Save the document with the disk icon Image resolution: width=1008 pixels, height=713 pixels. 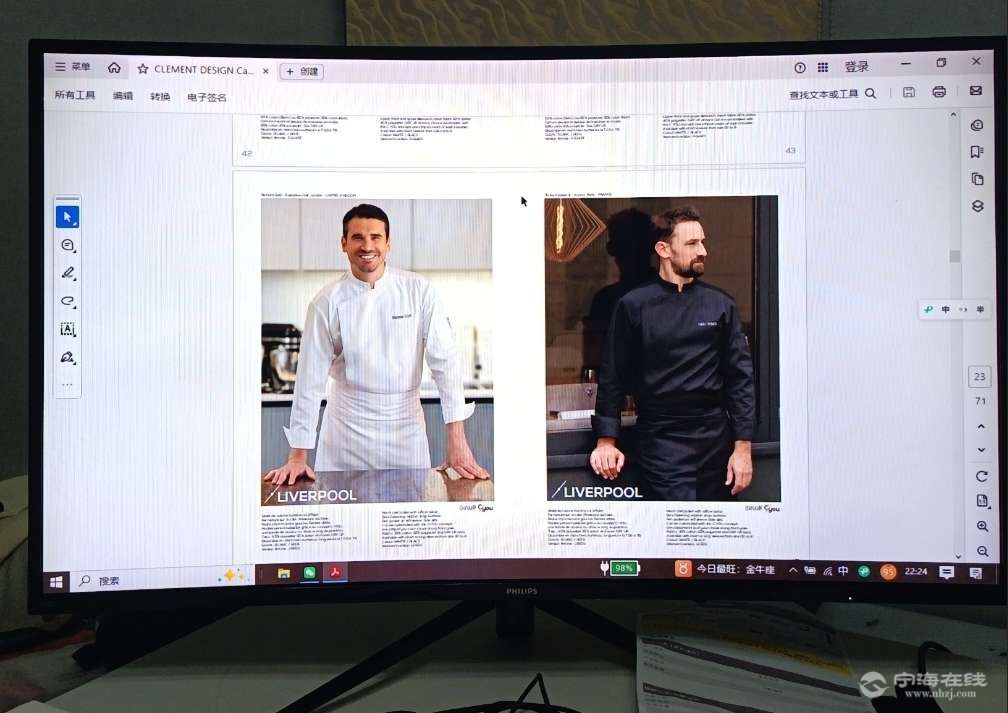(x=909, y=92)
